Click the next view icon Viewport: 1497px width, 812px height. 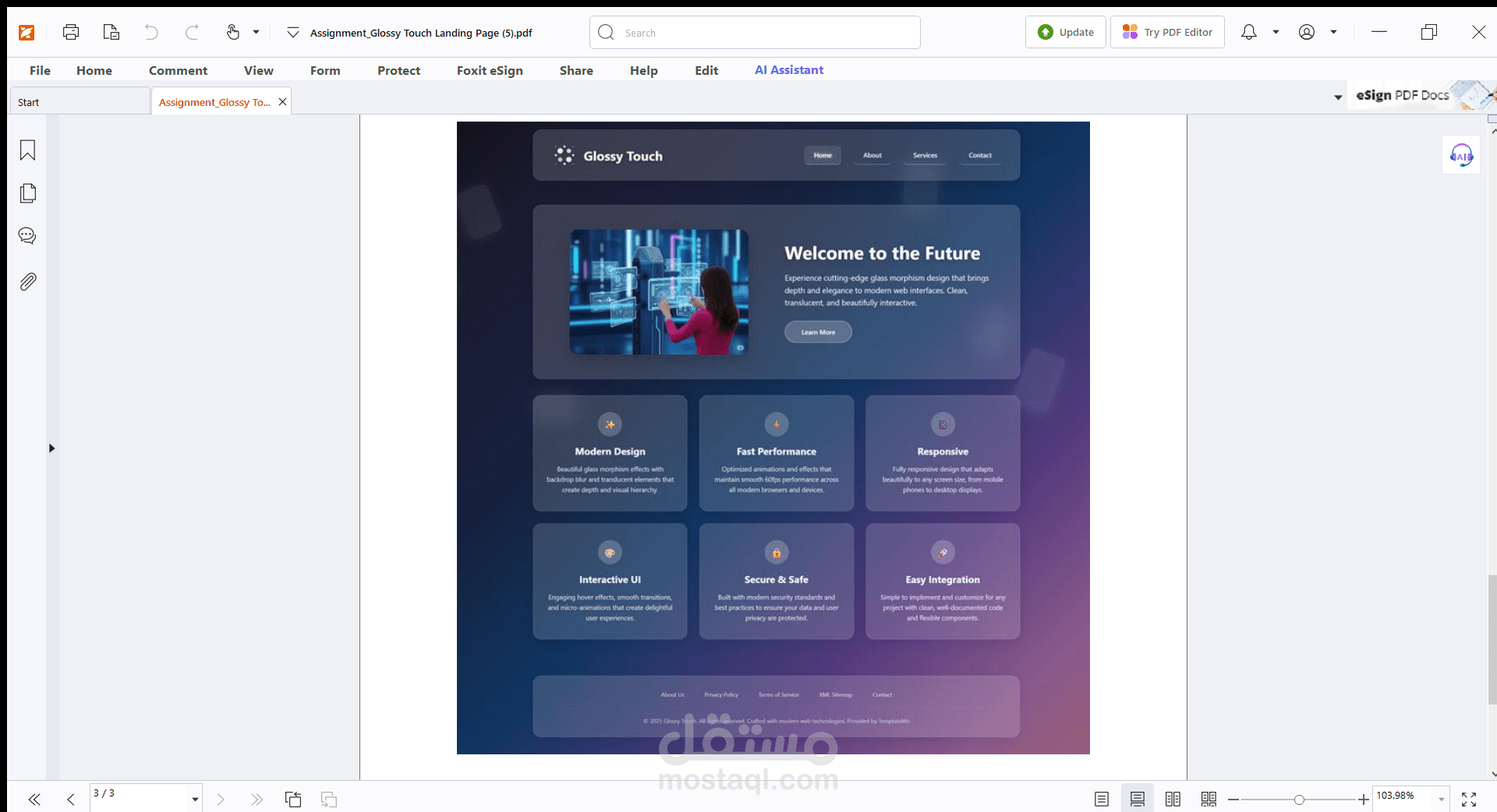(x=329, y=799)
